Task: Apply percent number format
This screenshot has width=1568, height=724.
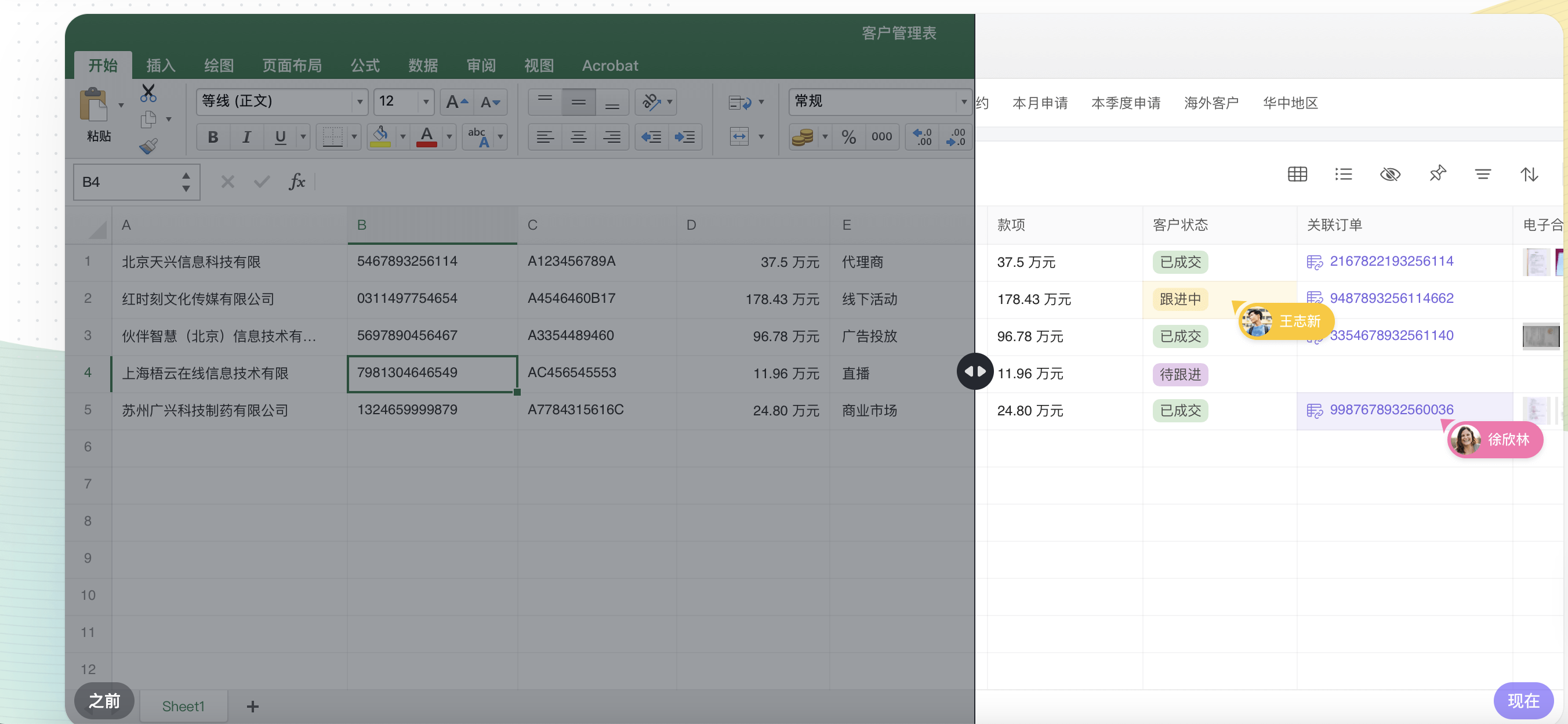Action: pyautogui.click(x=848, y=137)
